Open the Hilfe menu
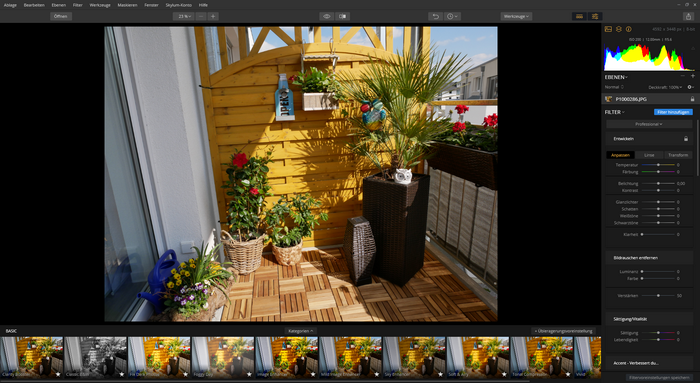Viewport: 700px width, 383px height. [x=203, y=5]
